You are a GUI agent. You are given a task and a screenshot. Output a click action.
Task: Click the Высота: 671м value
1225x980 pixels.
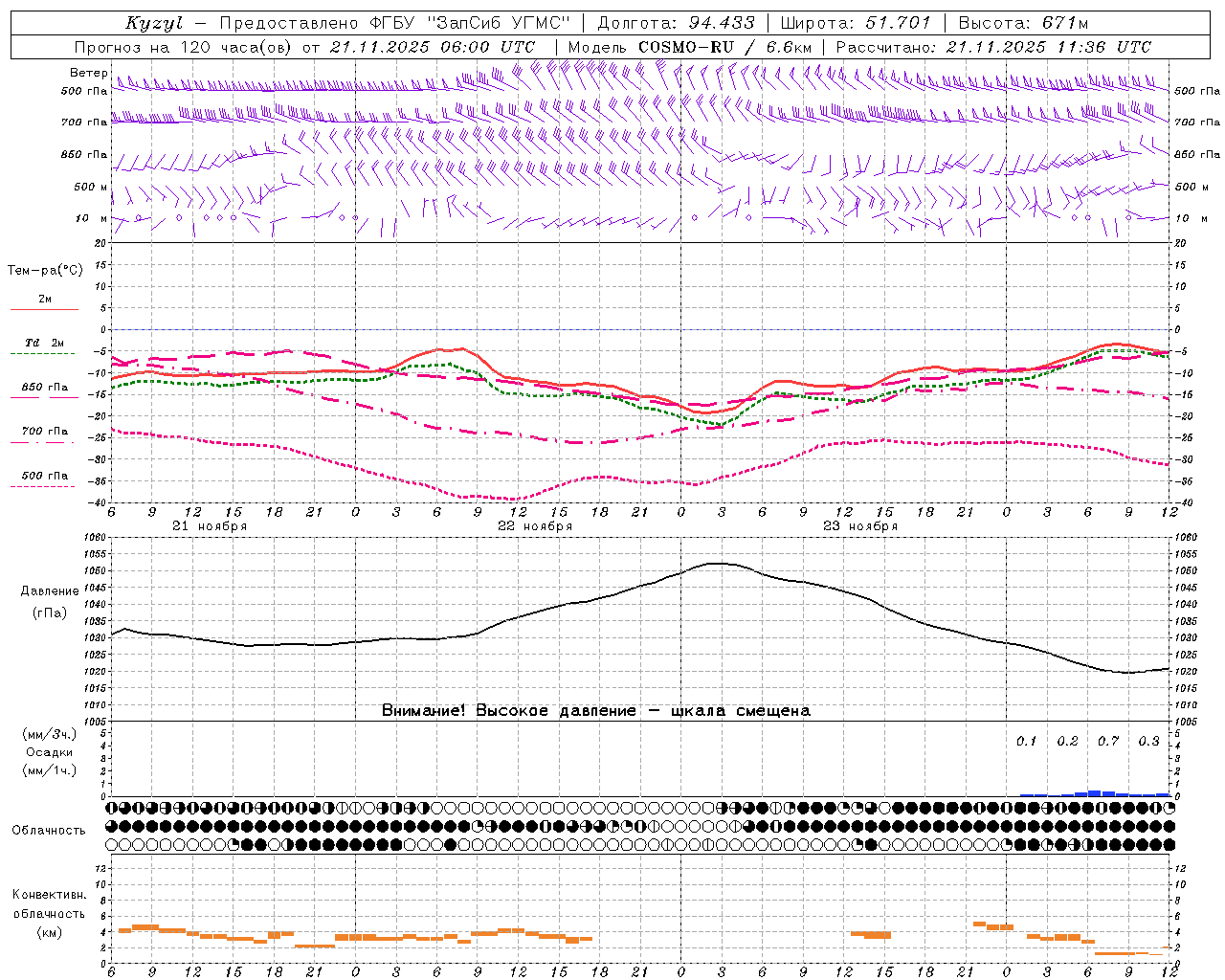(x=1023, y=23)
